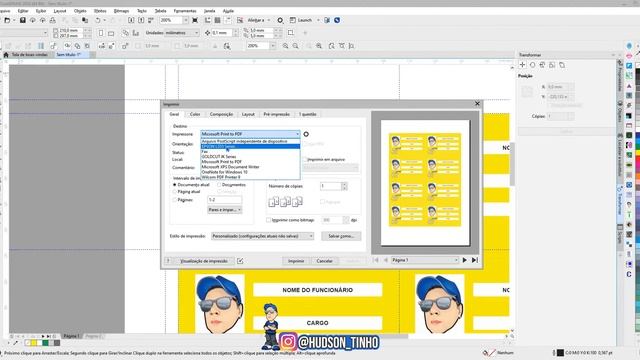This screenshot has height=360, width=640.
Task: Click the Open folder icon in toolbar
Action: point(7,20)
